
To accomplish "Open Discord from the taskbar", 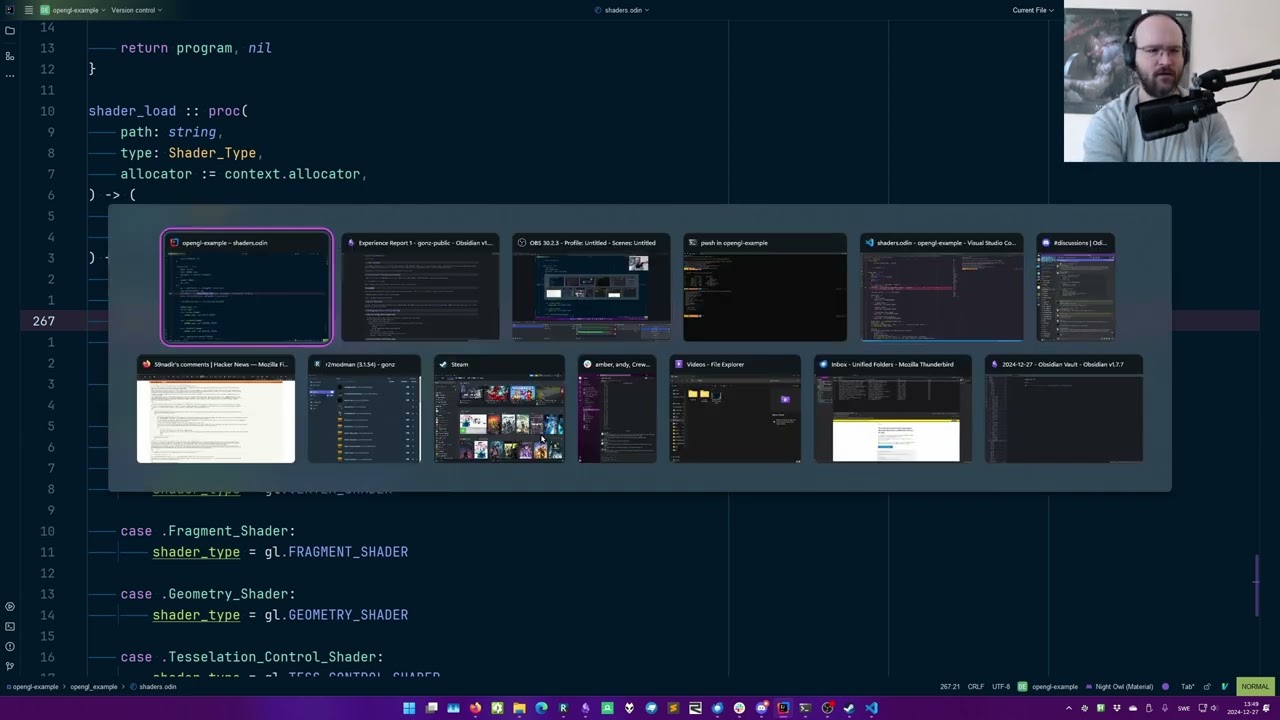I will click(x=762, y=708).
